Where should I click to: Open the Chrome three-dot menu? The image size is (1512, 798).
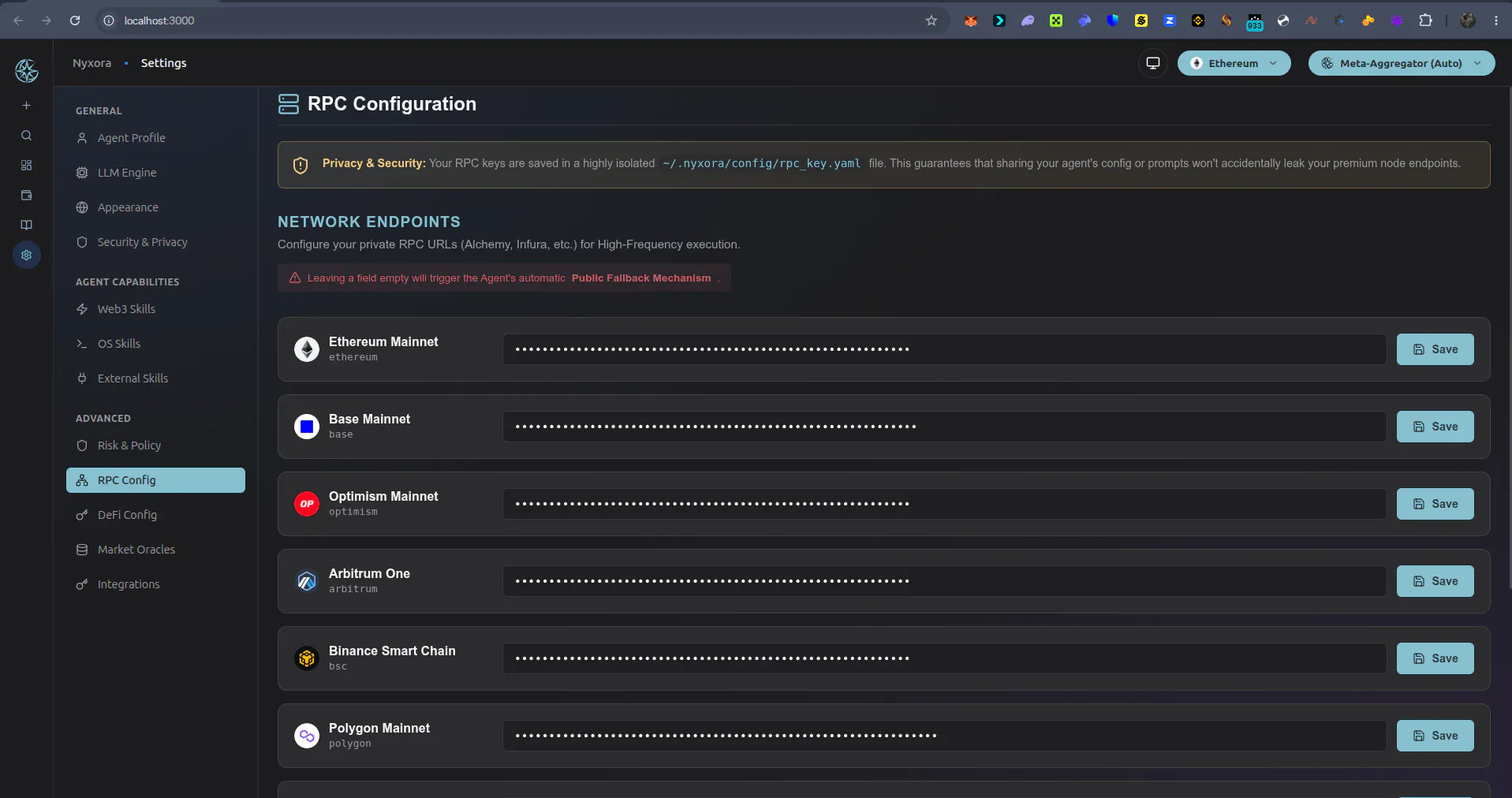[x=1495, y=21]
